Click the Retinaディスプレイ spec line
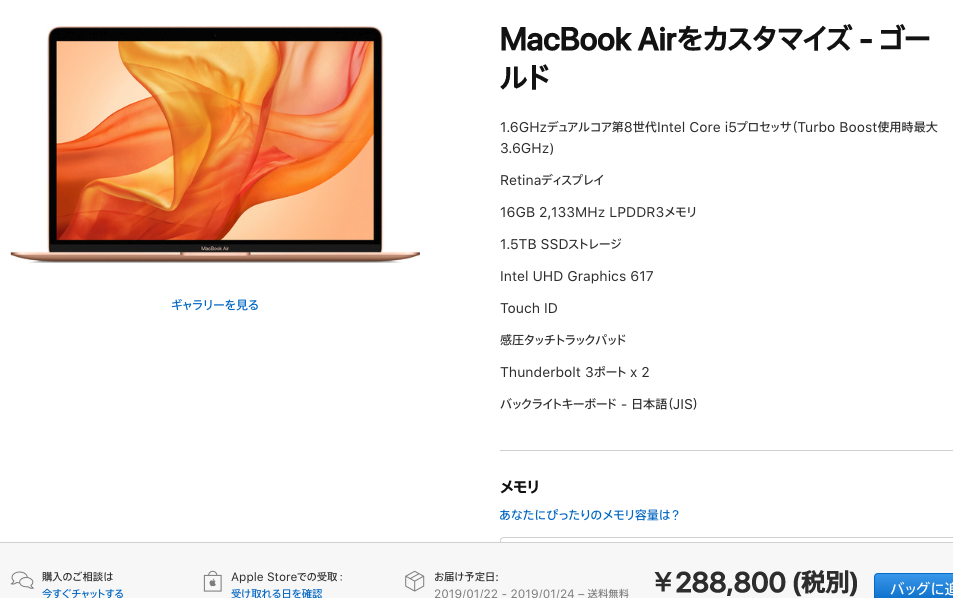This screenshot has width=953, height=598. point(552,180)
